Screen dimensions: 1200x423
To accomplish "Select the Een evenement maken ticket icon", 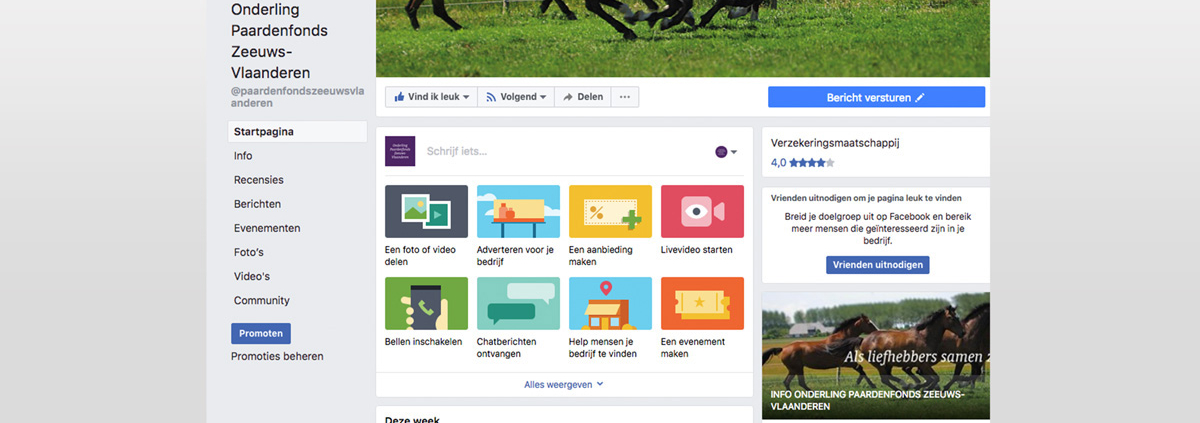I will (x=702, y=303).
